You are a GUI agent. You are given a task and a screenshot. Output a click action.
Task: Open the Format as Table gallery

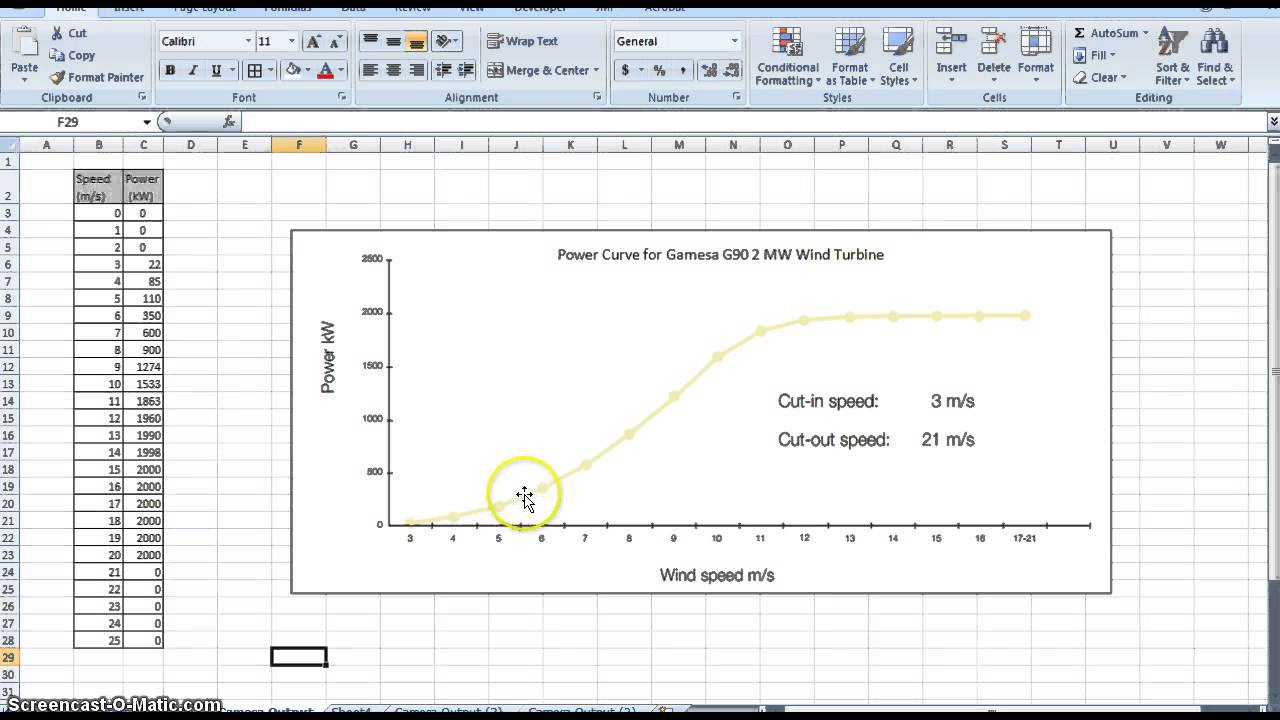[850, 57]
